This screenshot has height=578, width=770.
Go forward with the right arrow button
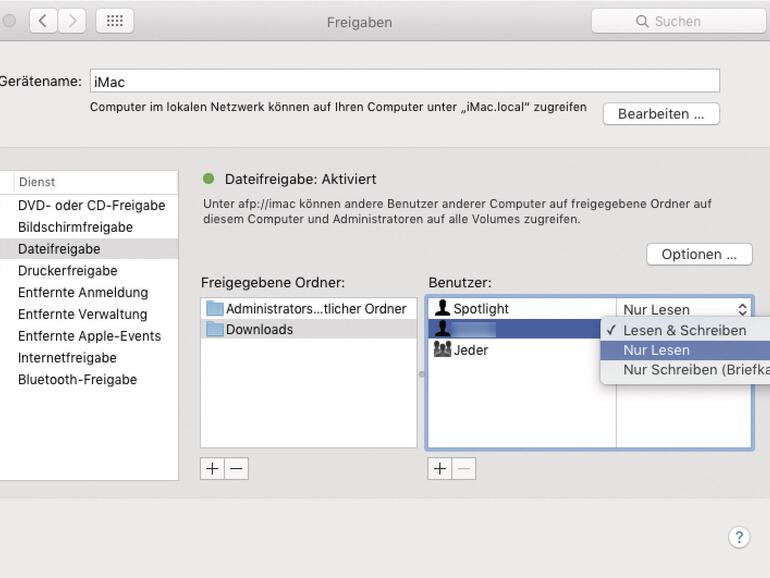click(72, 21)
